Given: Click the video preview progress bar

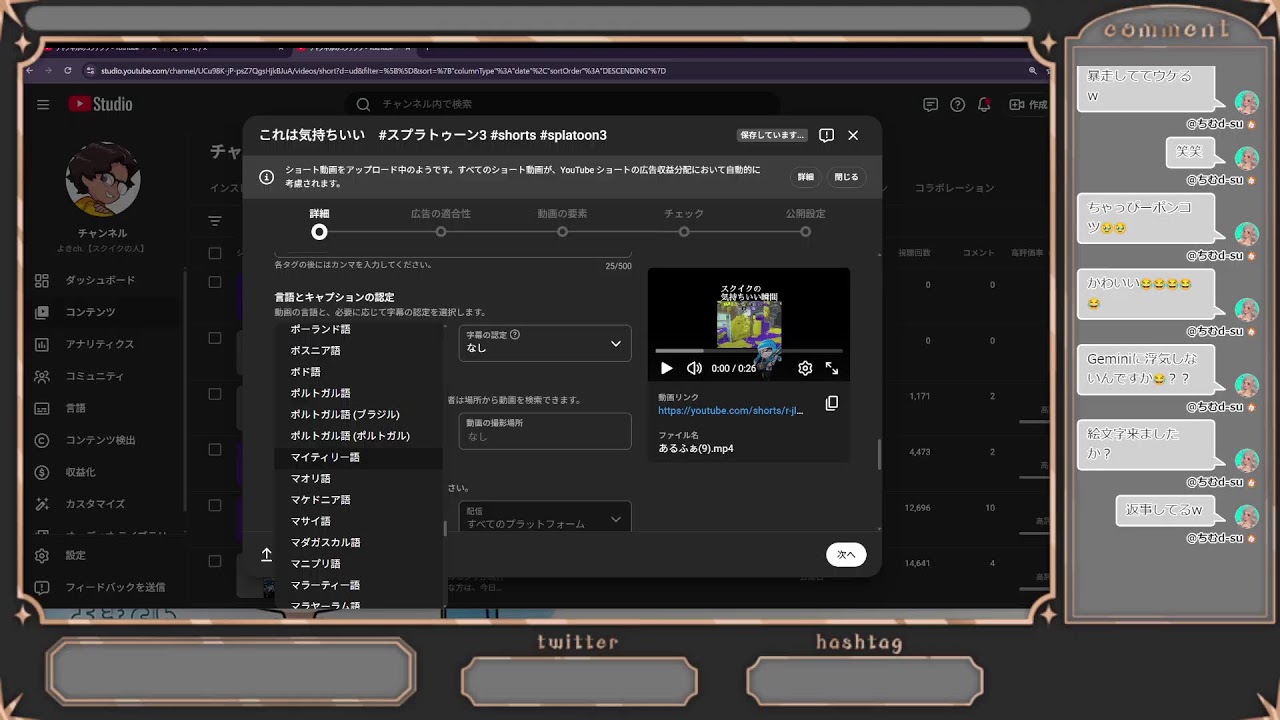Looking at the screenshot, I should click(x=749, y=351).
